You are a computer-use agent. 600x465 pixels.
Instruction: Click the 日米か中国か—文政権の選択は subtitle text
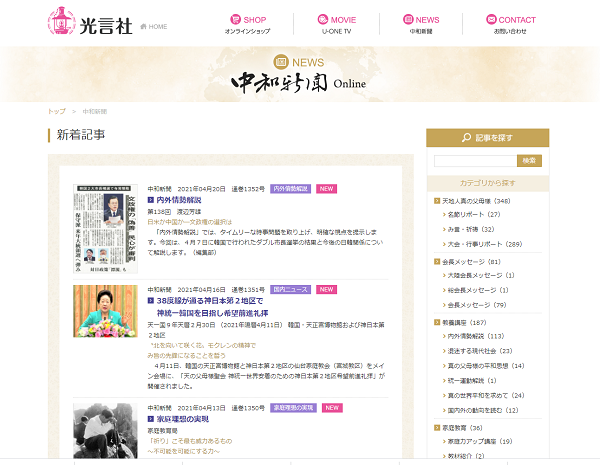(190, 222)
